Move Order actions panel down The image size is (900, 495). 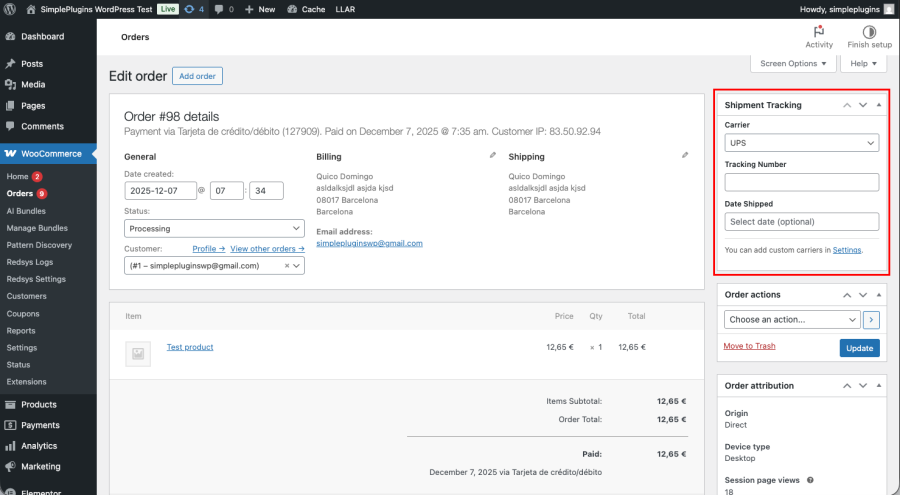[863, 295]
